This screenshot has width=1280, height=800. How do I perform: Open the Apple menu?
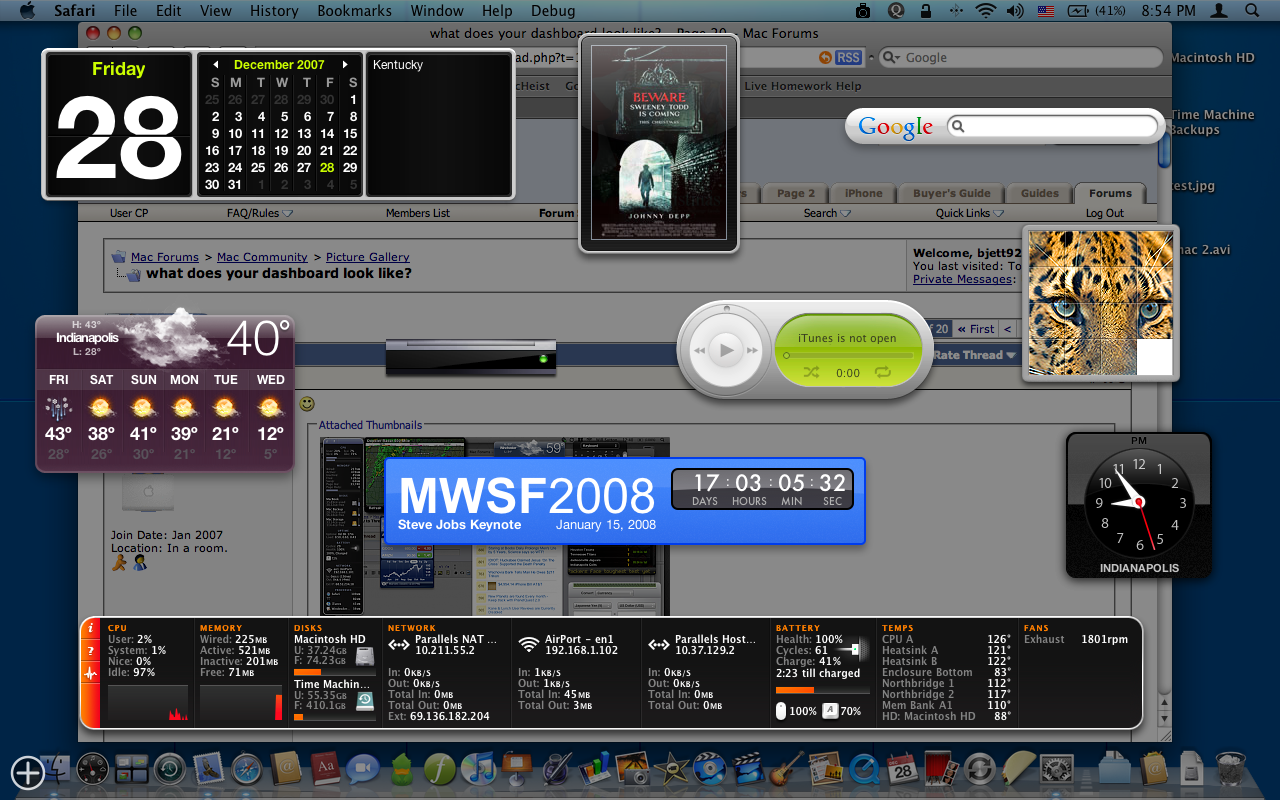27,11
